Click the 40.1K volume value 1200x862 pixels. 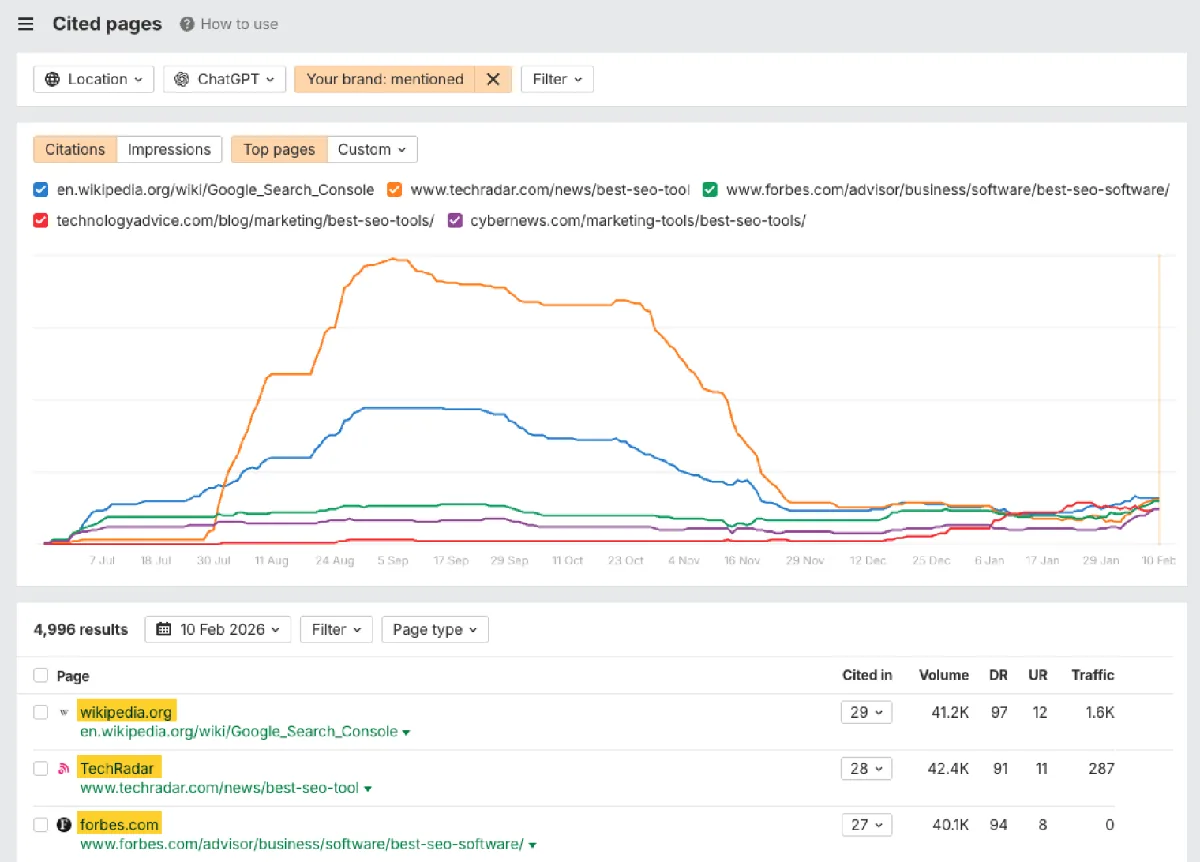click(949, 825)
